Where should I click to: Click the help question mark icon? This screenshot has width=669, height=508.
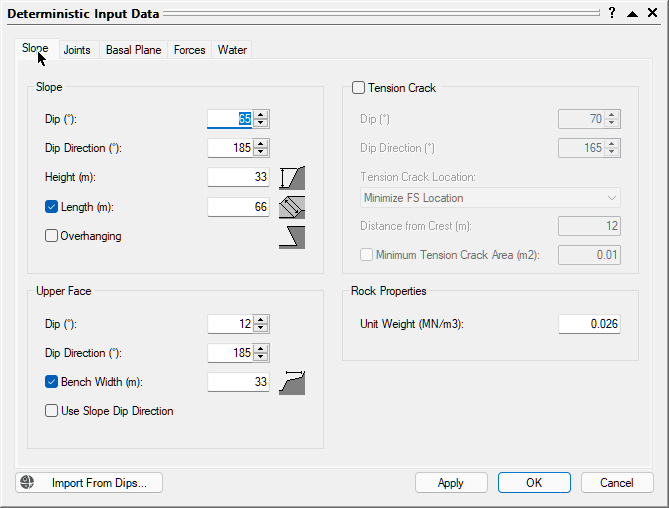[x=612, y=13]
